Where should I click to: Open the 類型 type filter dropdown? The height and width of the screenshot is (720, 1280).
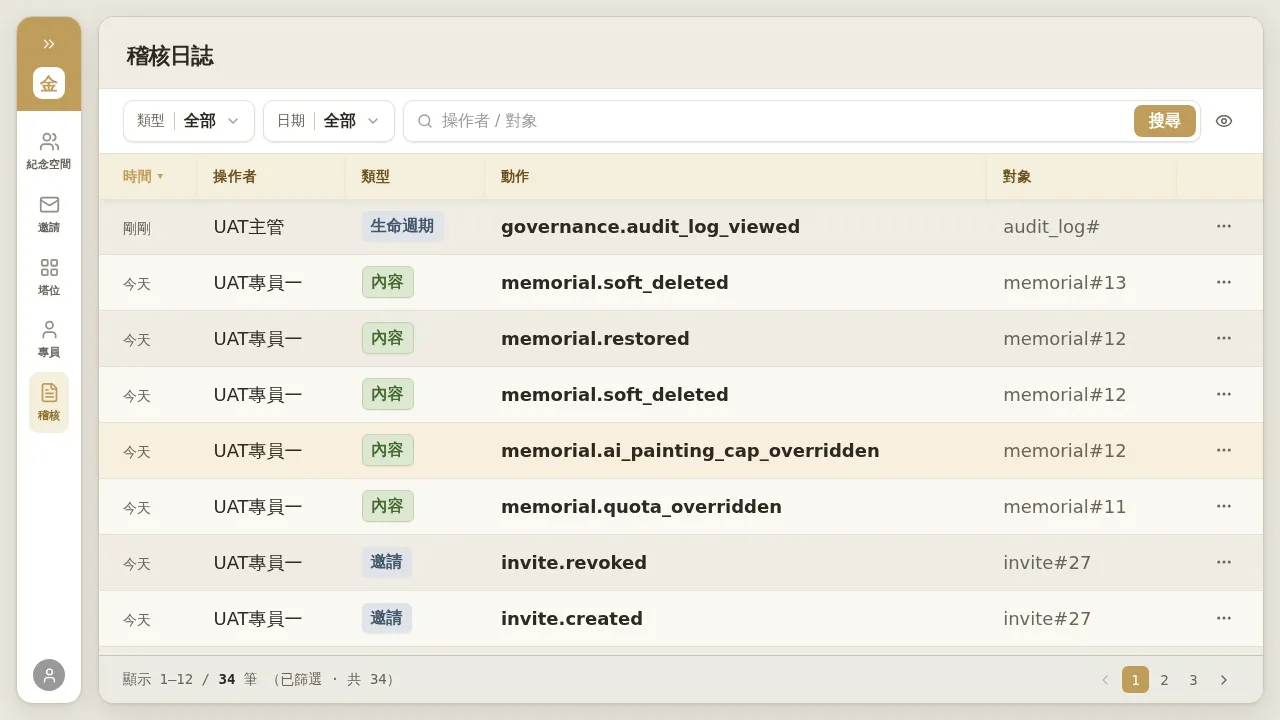coord(189,121)
